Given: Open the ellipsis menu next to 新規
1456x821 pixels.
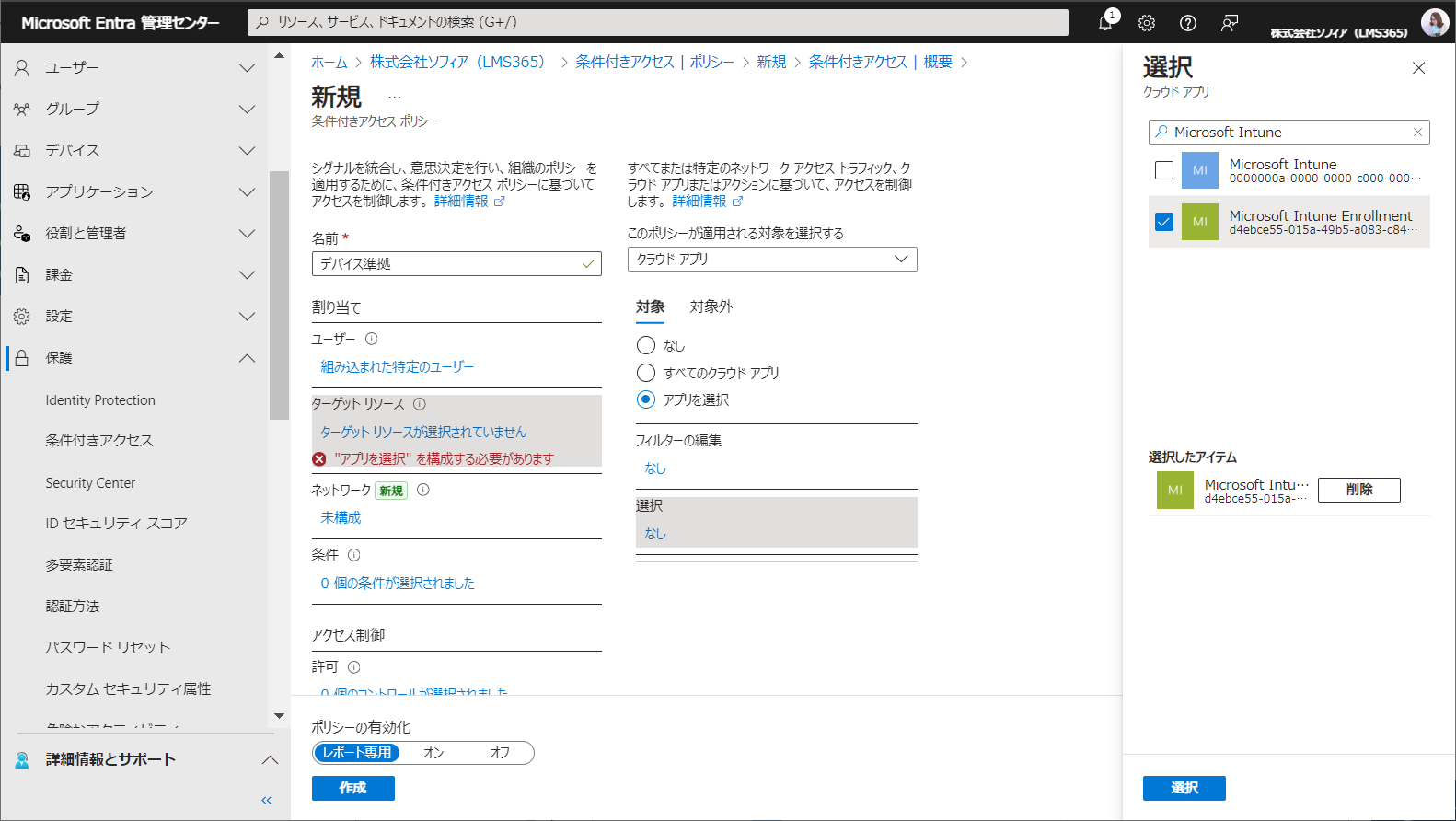Looking at the screenshot, I should 395,98.
